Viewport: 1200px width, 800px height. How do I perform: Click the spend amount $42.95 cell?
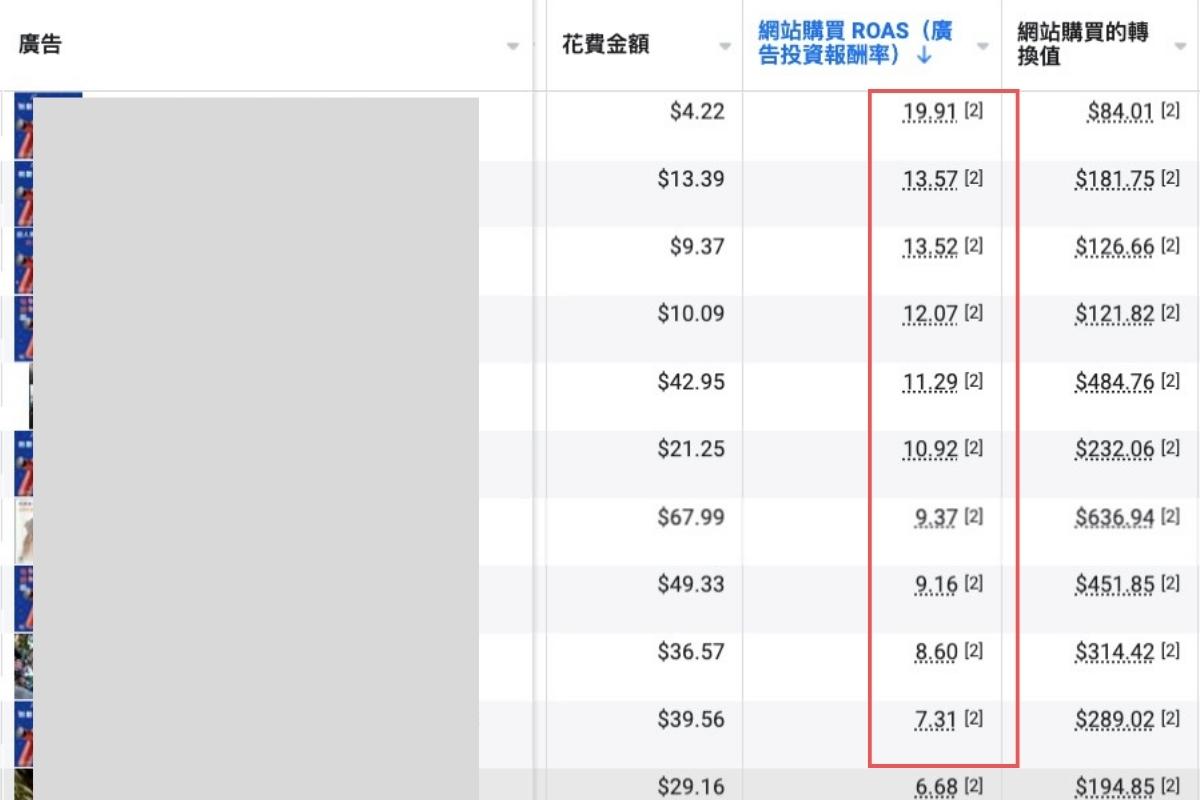click(691, 382)
